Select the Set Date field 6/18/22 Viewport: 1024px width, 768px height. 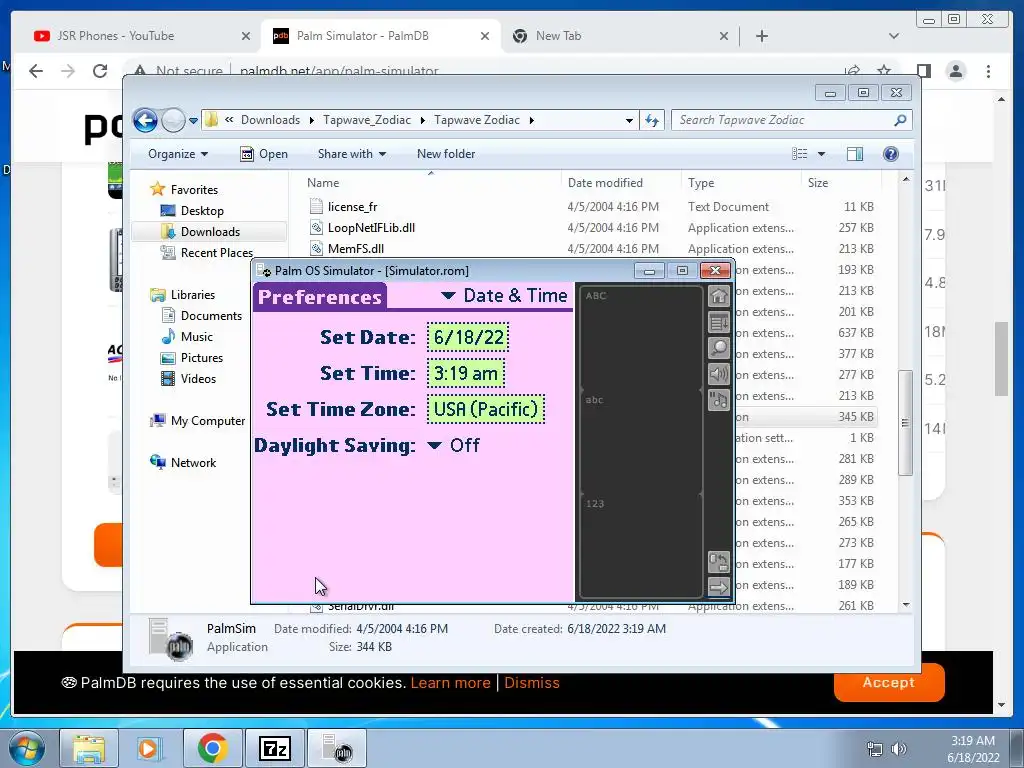click(x=468, y=338)
